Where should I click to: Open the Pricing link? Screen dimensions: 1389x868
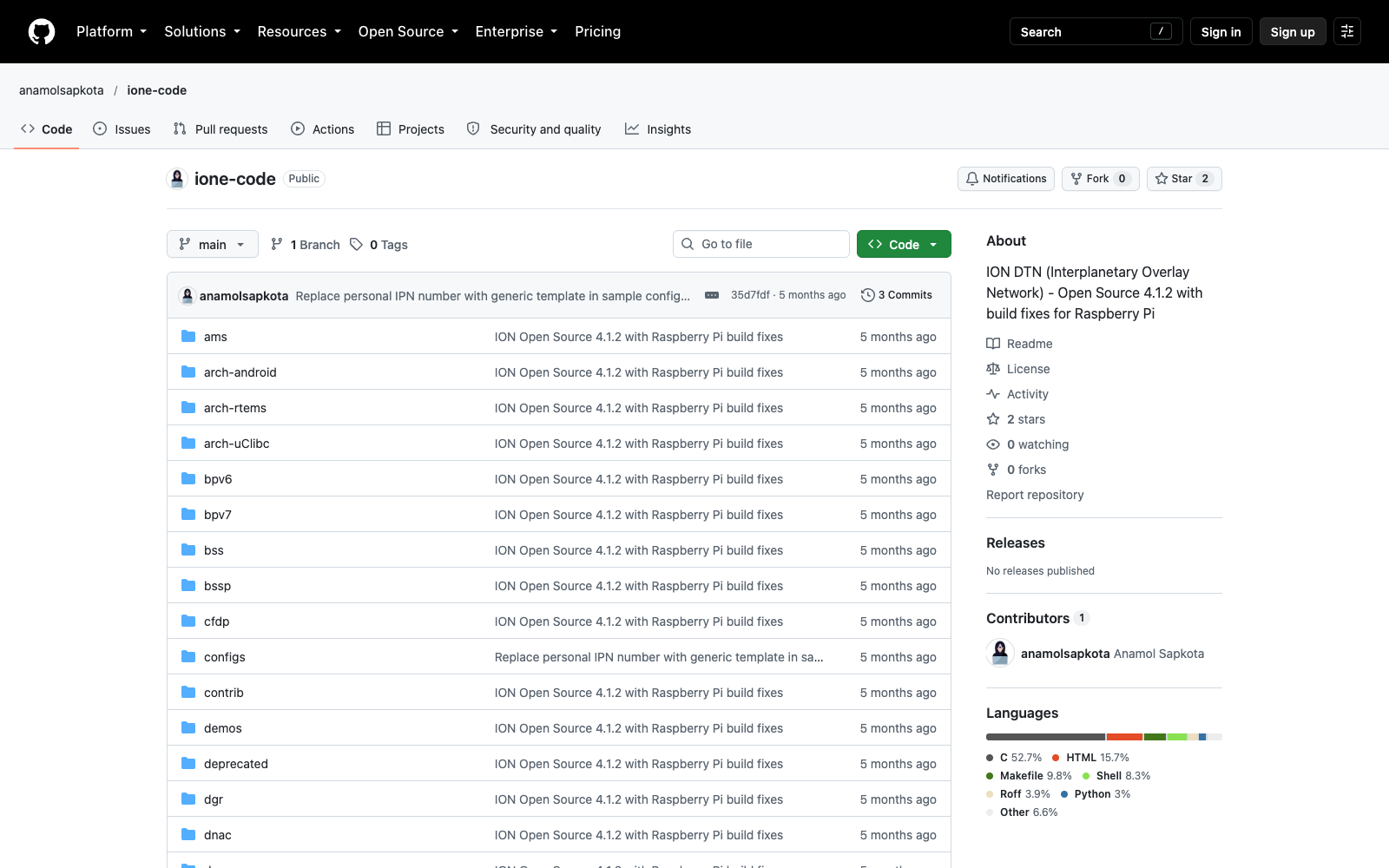[x=597, y=31]
